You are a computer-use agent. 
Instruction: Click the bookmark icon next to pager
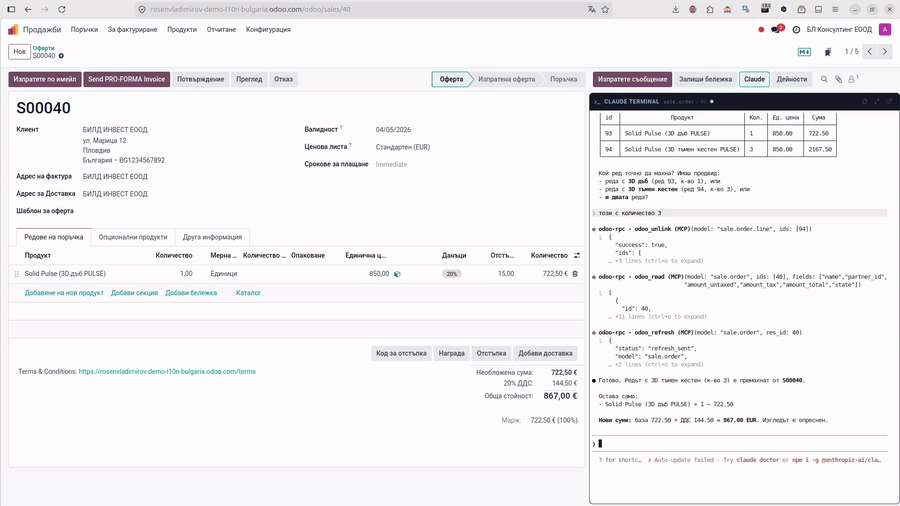[828, 52]
